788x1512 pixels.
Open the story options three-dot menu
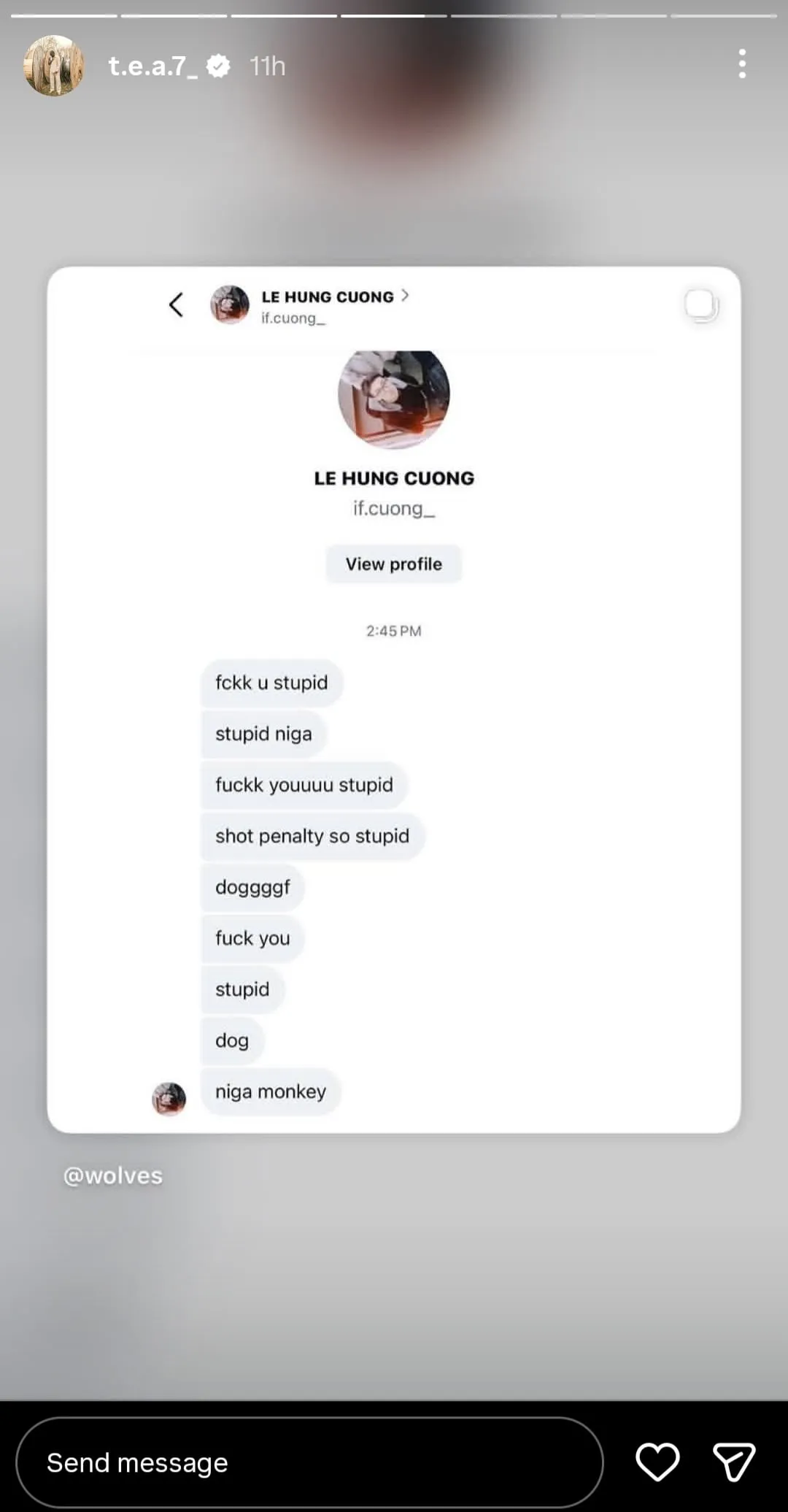point(741,65)
